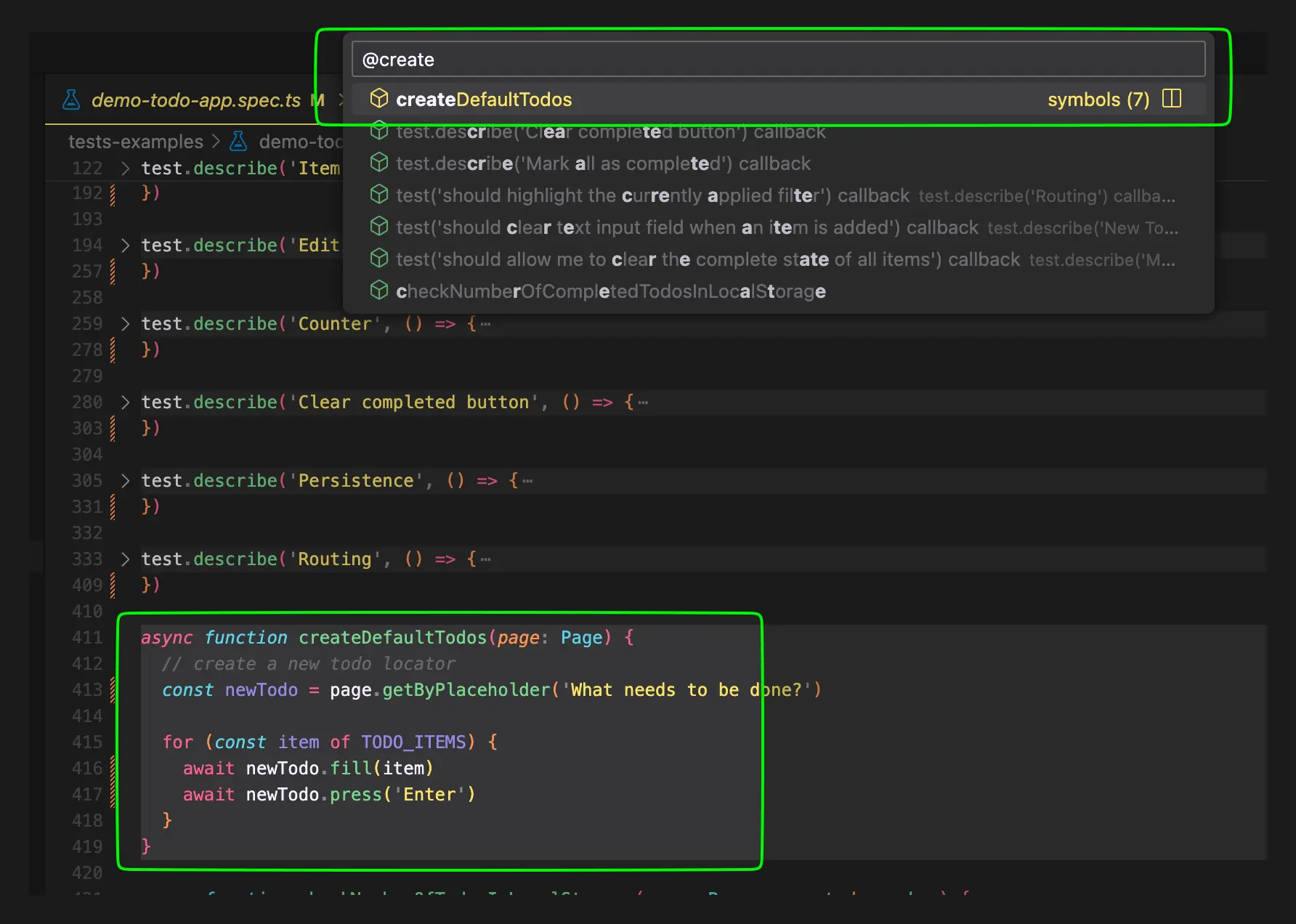Viewport: 1296px width, 924px height.
Task: Unfold the 'Routing' describe block
Action: pos(126,559)
